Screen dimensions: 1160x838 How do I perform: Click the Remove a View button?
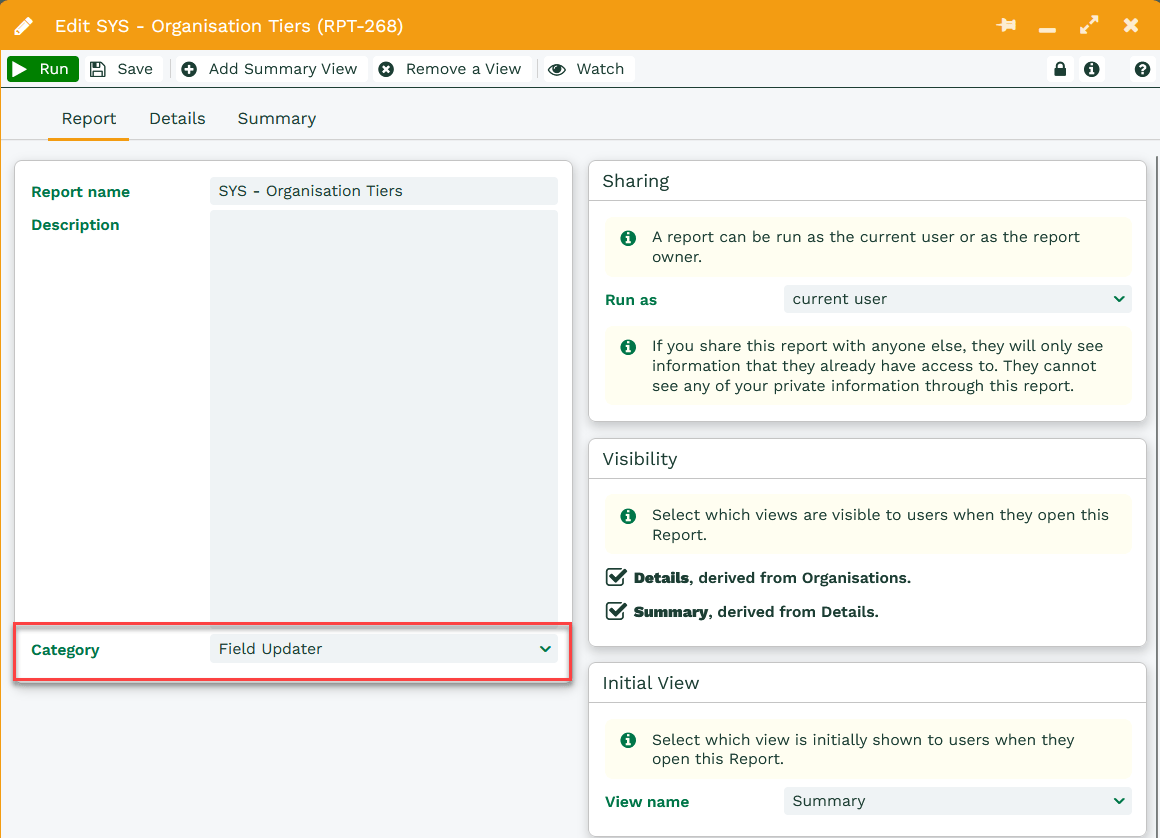451,69
